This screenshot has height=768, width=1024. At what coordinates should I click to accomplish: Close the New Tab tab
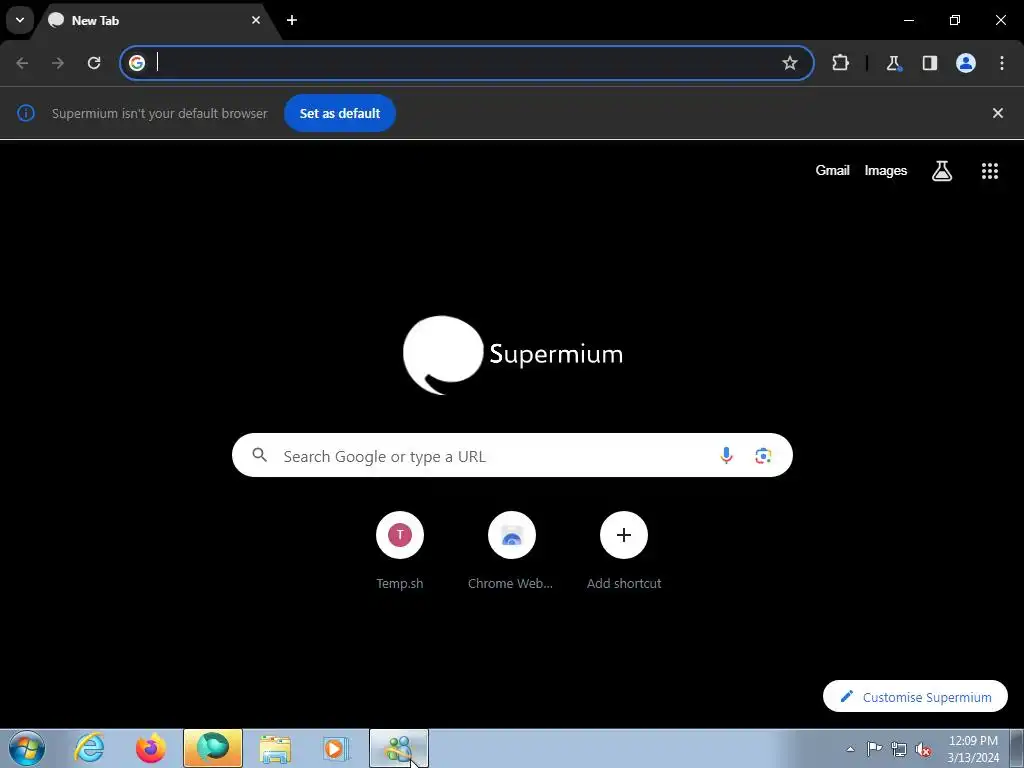(256, 20)
